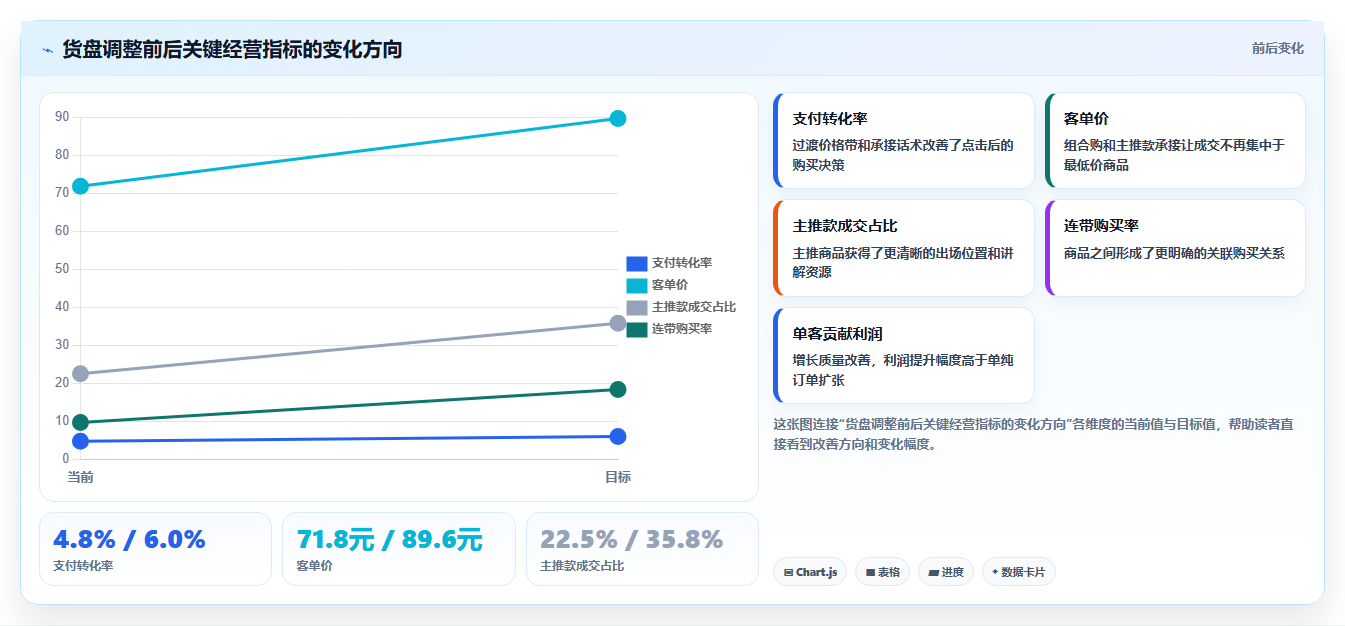
Task: Click the 数据卡片 tag chip
Action: point(1019,572)
